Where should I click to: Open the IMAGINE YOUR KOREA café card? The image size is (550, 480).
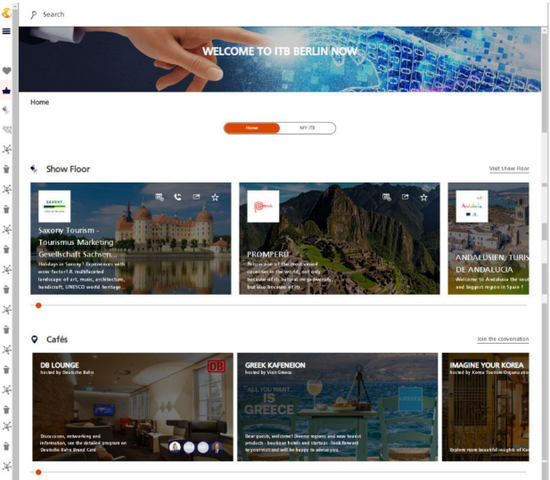[485, 407]
